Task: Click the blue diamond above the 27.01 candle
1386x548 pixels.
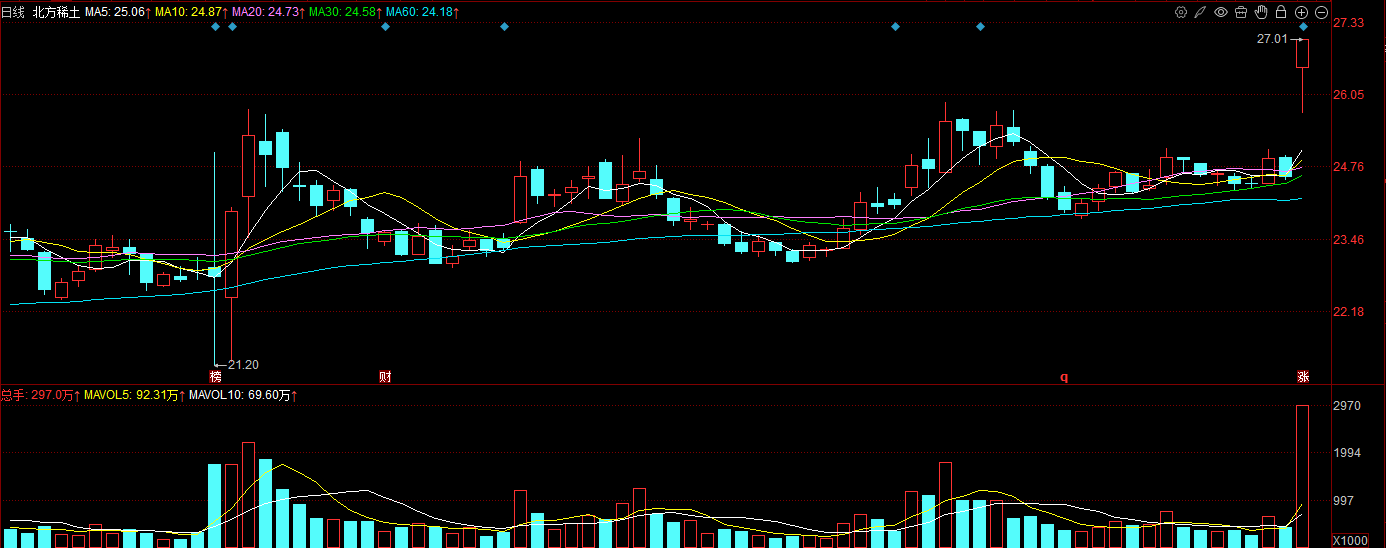Action: (1304, 26)
